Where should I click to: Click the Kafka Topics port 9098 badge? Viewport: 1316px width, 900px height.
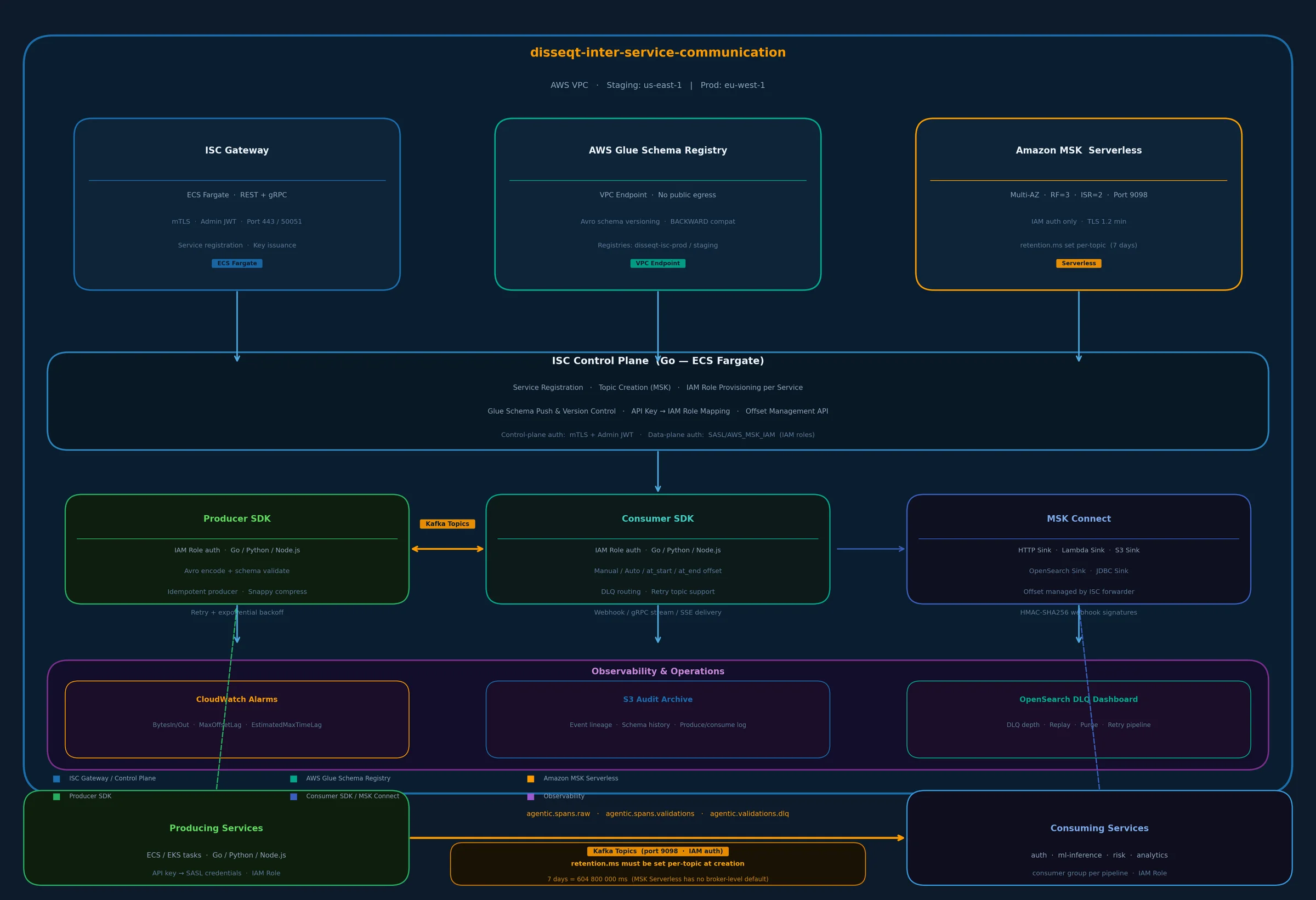pos(657,851)
